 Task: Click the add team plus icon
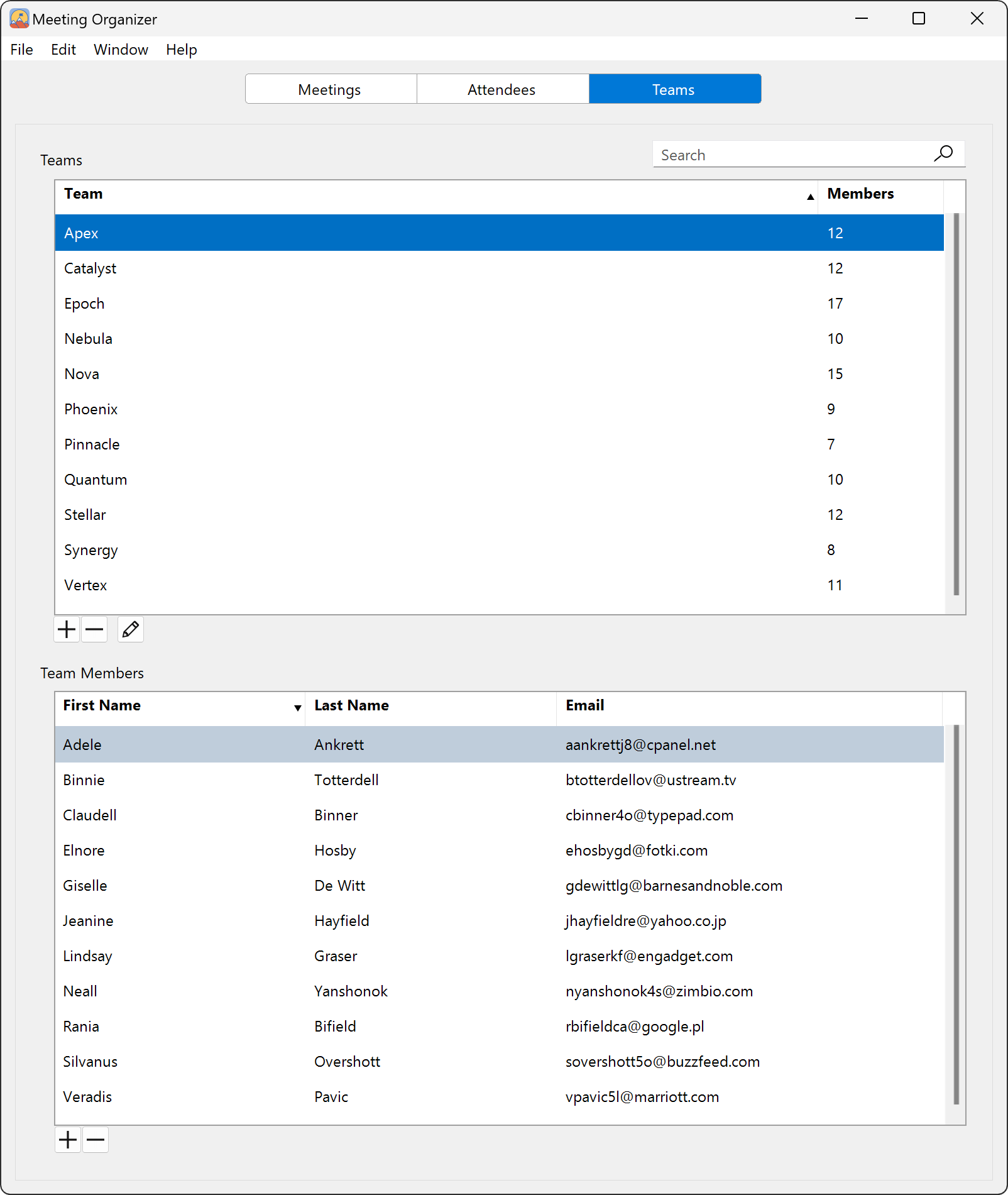(66, 629)
